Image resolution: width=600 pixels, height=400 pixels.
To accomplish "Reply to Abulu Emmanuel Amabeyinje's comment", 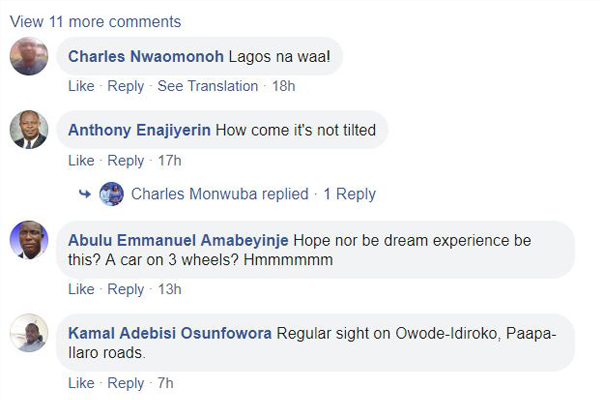I will click(x=125, y=289).
